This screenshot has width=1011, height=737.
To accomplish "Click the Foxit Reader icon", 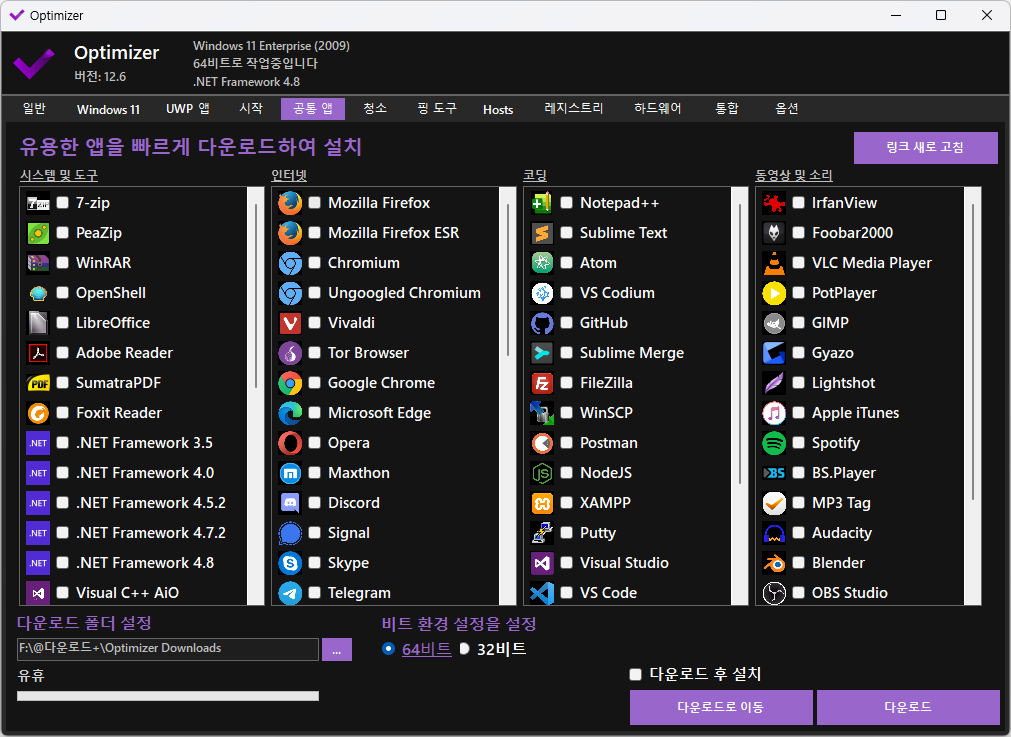I will coord(38,413).
